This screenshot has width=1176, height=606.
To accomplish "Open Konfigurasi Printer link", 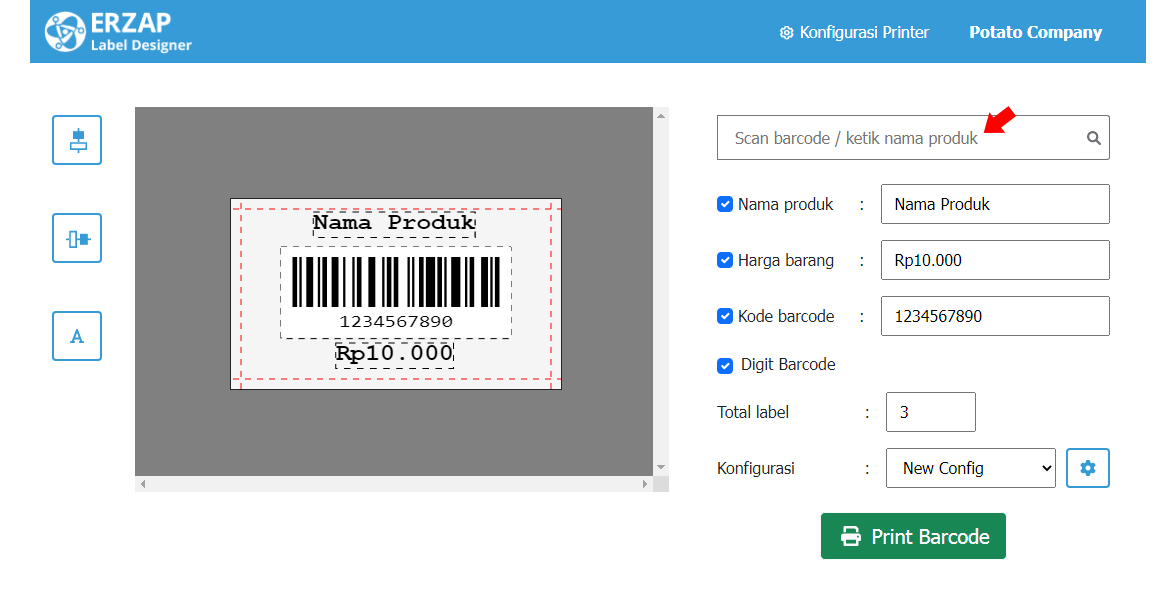I will [854, 32].
